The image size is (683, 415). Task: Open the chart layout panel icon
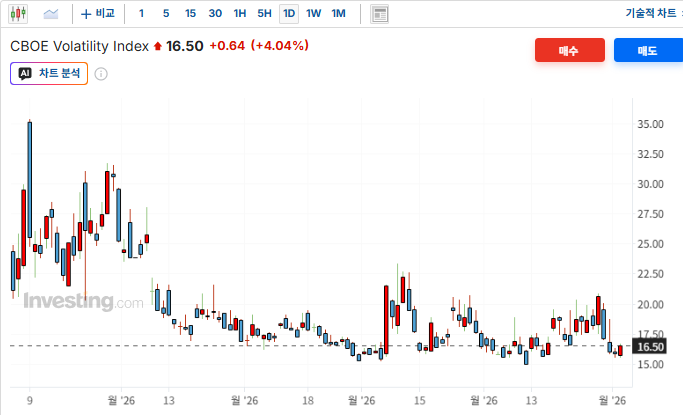tap(379, 14)
